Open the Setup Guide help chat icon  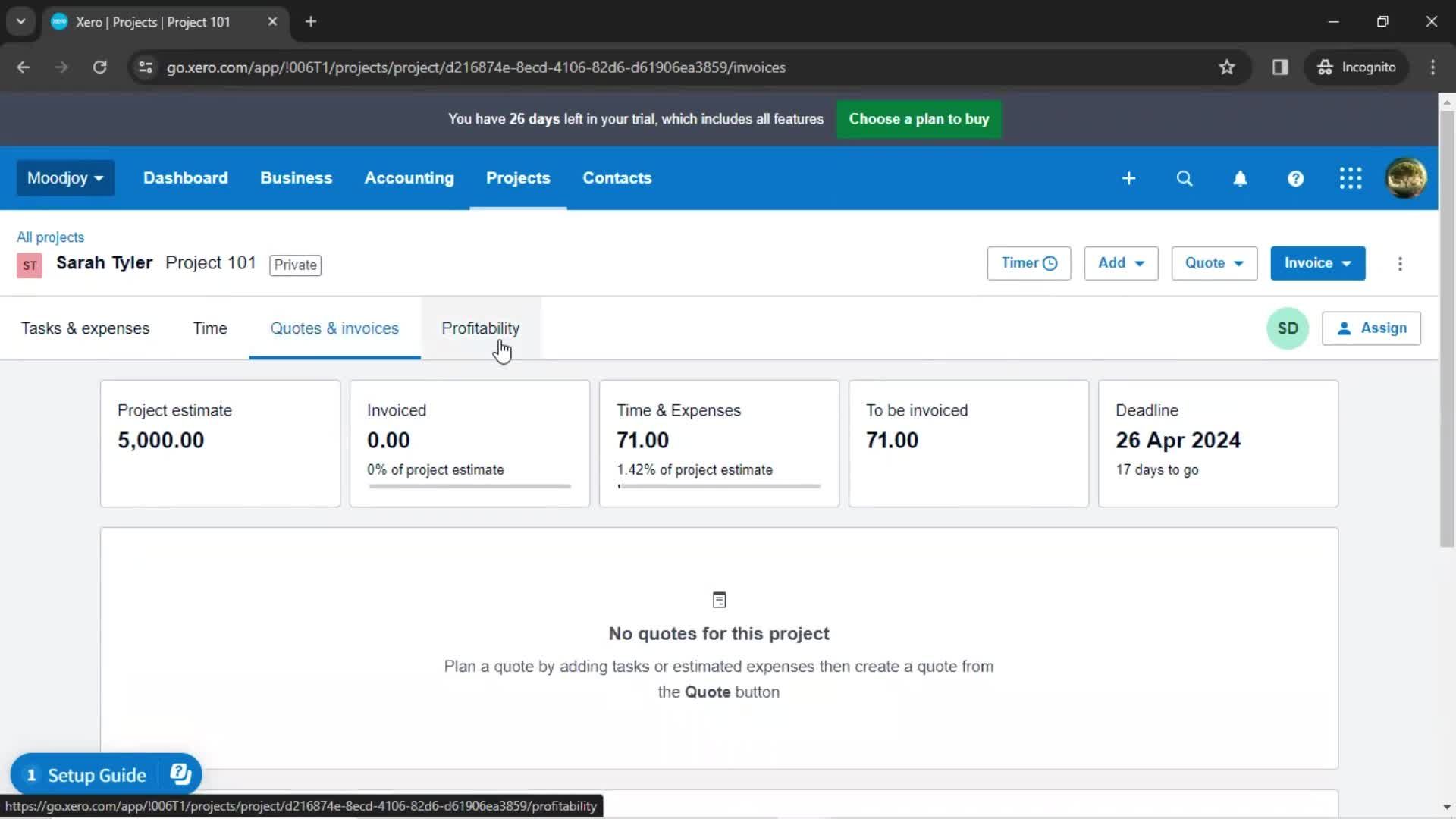[180, 774]
